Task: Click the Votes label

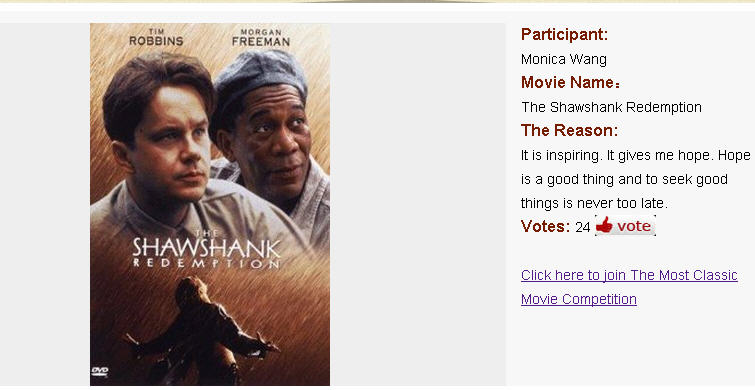Action: tap(546, 226)
